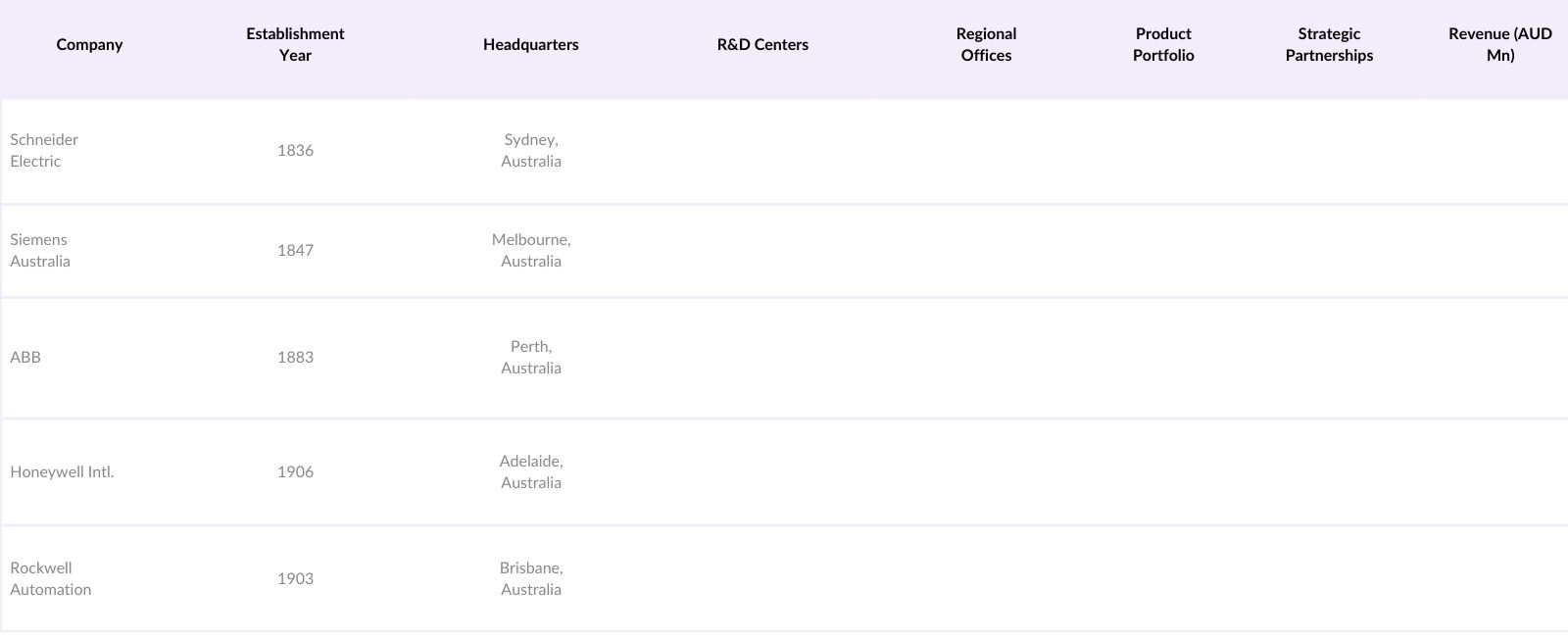Click the Strategic Partnerships column header
Screen dimensions: 1568x640
point(1329,44)
